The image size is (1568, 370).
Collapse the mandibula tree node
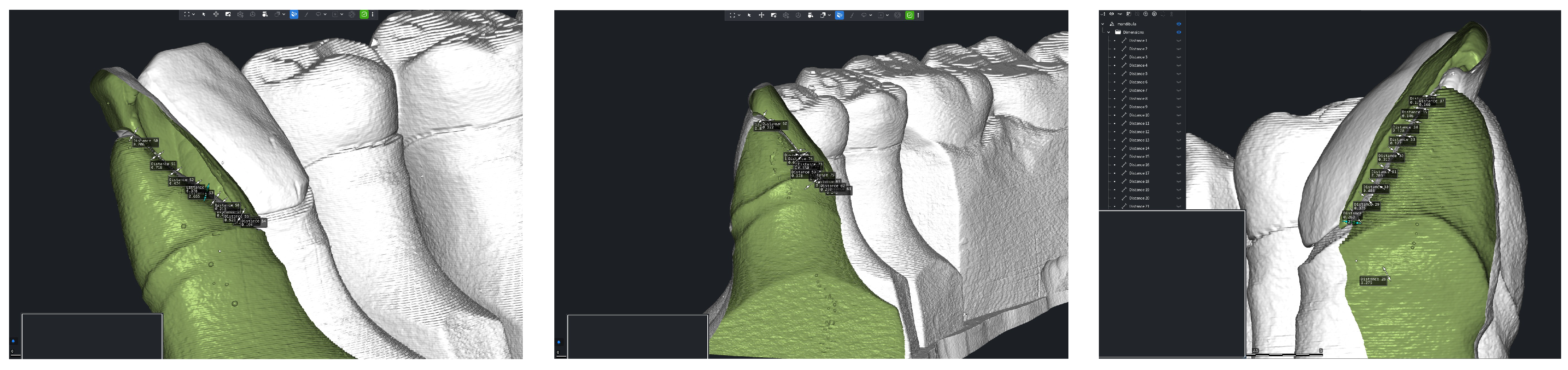pyautogui.click(x=1103, y=24)
